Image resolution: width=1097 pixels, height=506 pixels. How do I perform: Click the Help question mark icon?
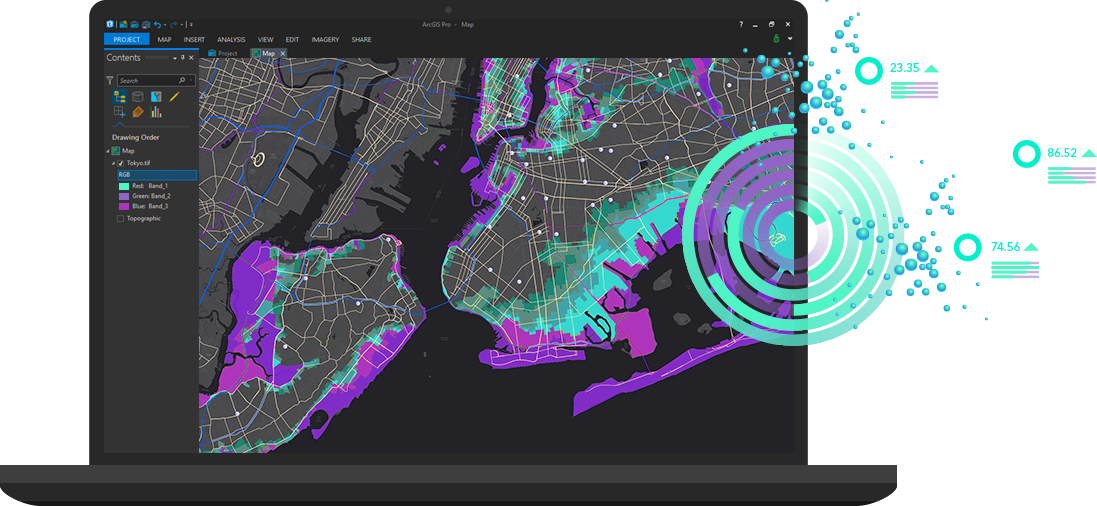pyautogui.click(x=742, y=24)
